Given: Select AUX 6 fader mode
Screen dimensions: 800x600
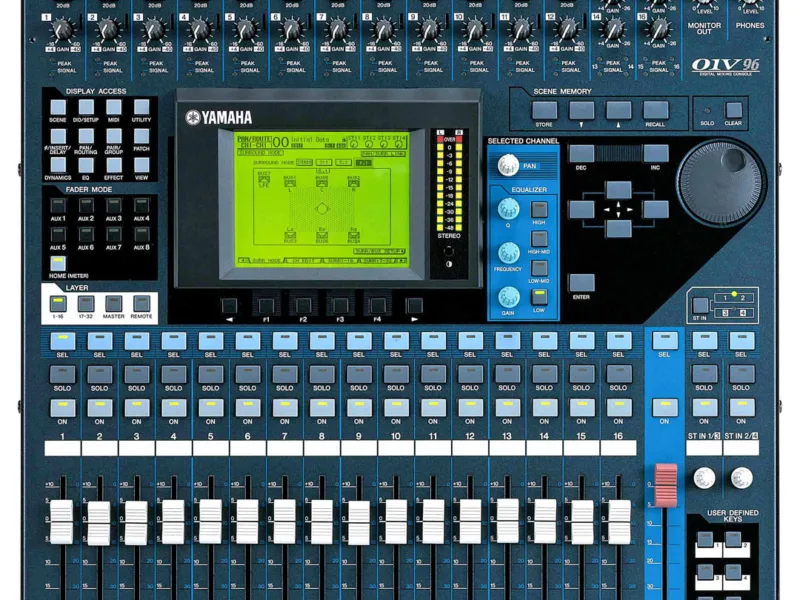Looking at the screenshot, I should pos(86,234).
